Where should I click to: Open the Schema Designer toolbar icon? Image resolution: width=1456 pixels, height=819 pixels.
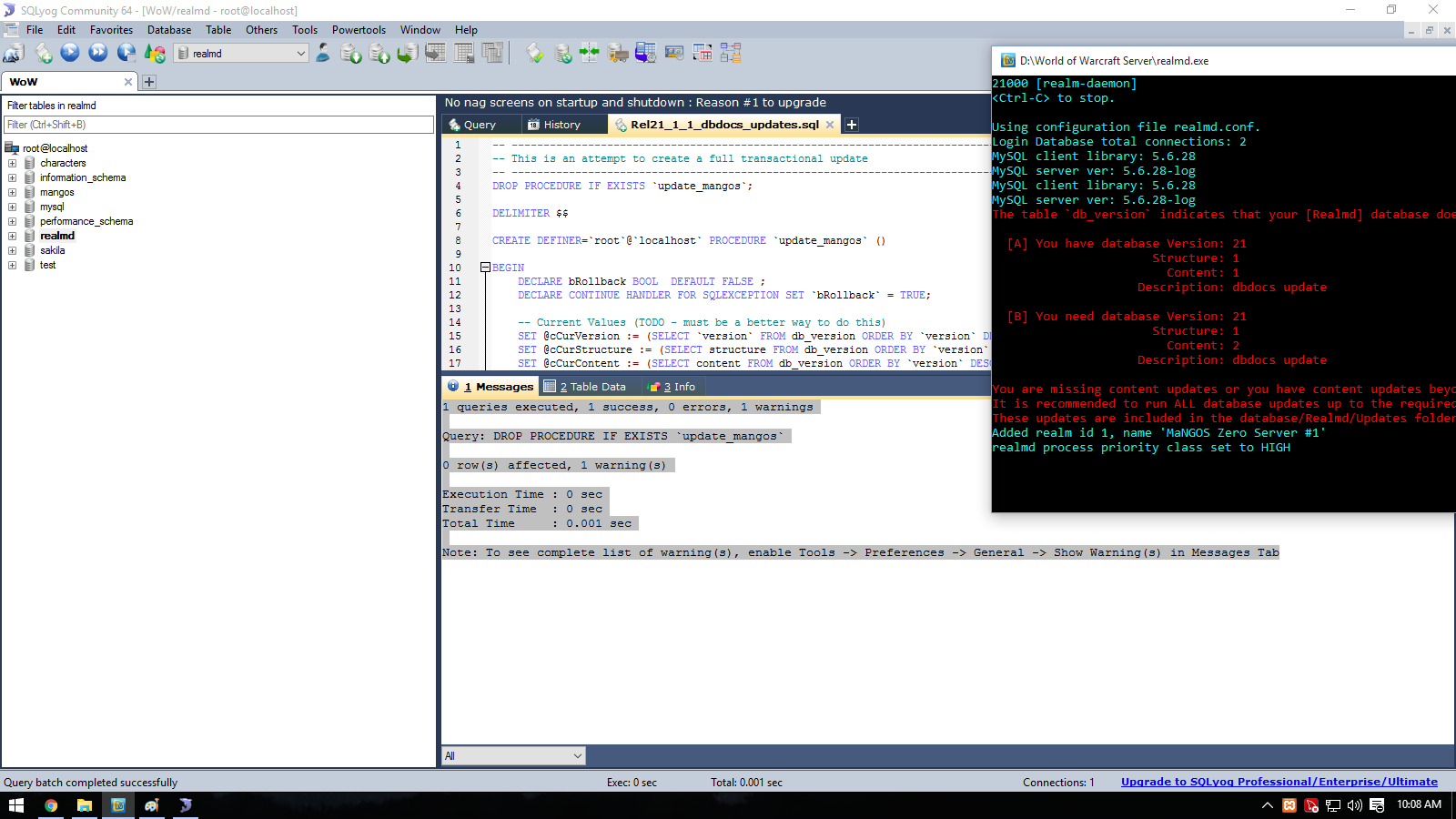731,53
